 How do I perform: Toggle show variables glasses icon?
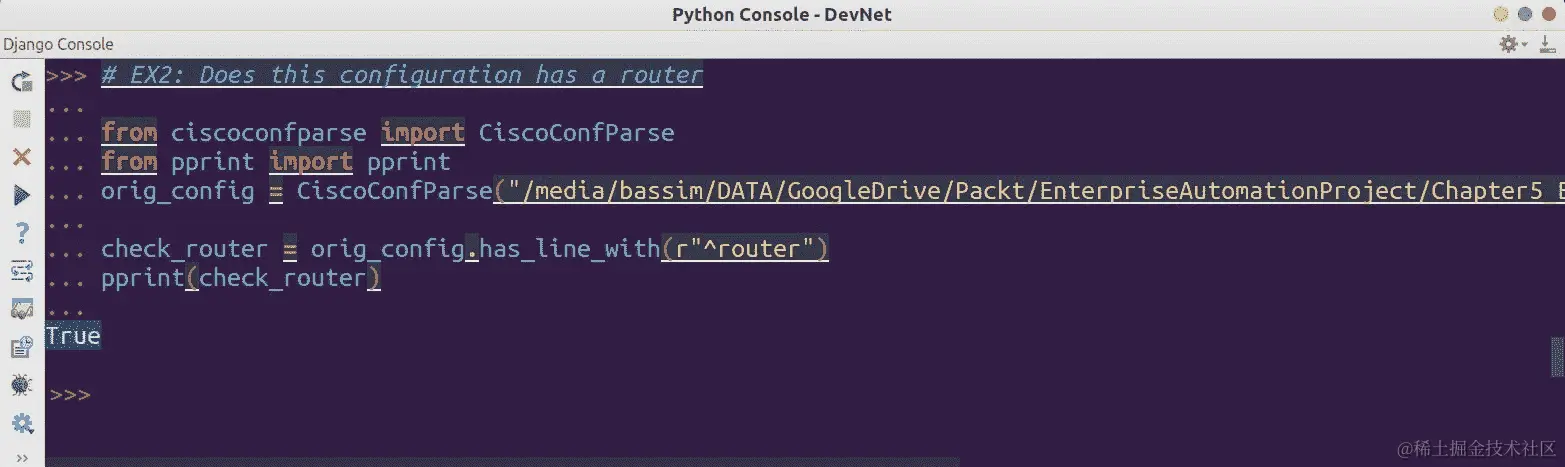pos(22,309)
